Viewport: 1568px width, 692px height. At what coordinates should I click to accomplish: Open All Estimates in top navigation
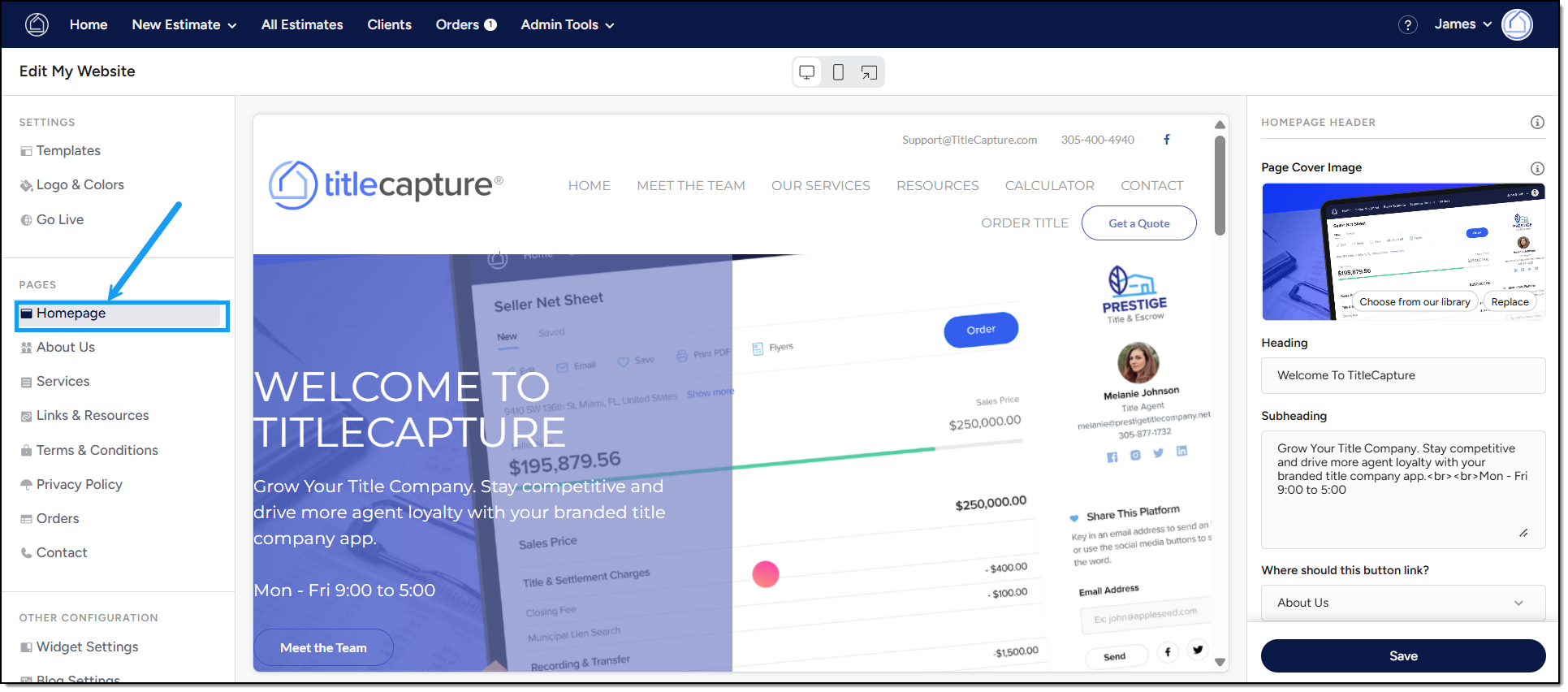tap(302, 25)
